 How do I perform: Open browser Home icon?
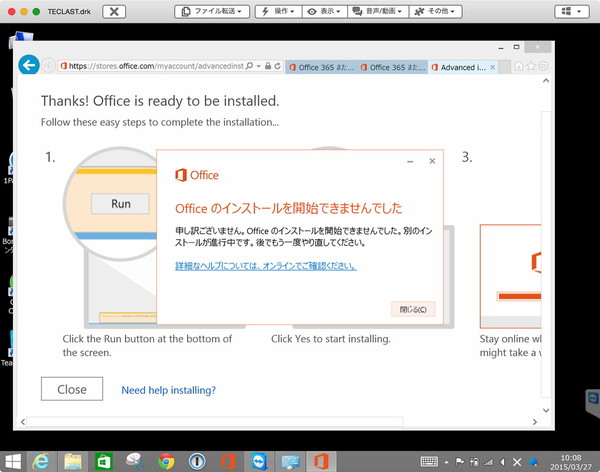click(518, 66)
